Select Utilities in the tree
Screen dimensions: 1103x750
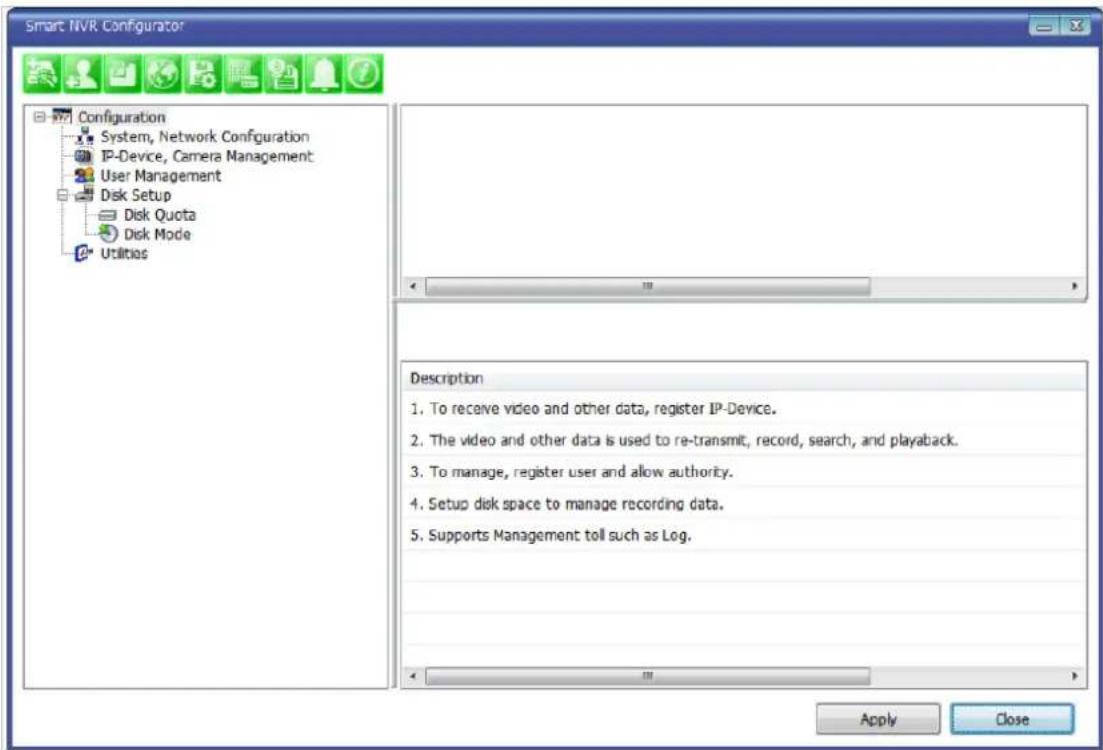click(124, 253)
